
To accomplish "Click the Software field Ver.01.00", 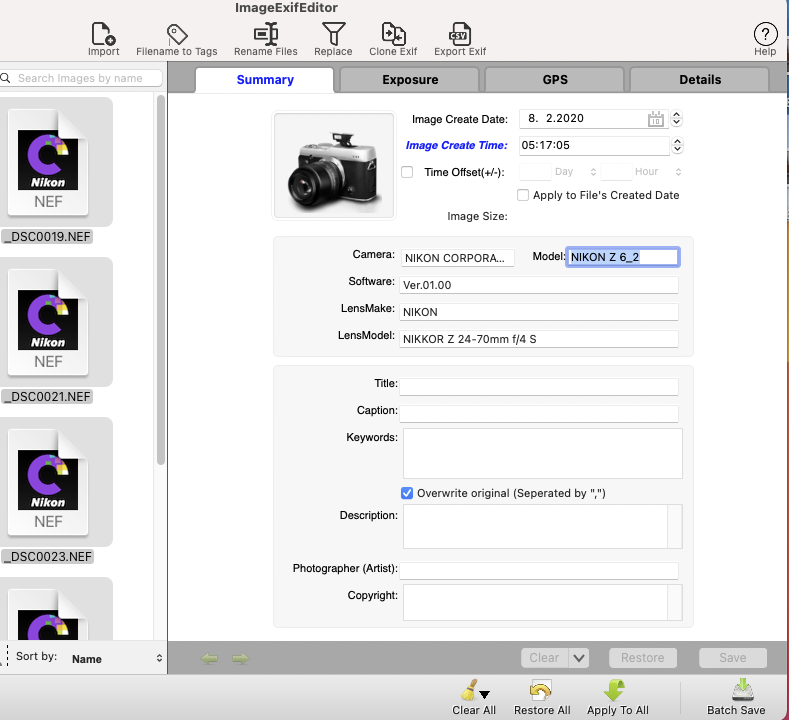I will [x=538, y=285].
